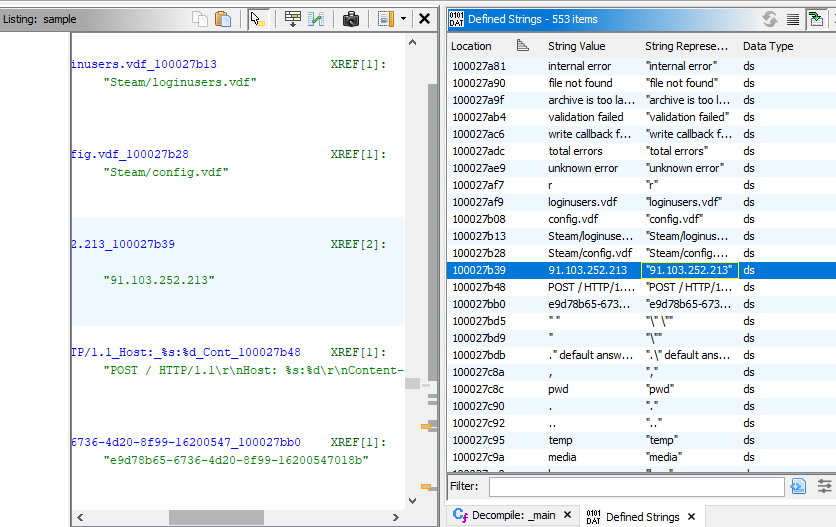This screenshot has width=836, height=527.
Task: Select the Defined Strings tab
Action: [641, 516]
